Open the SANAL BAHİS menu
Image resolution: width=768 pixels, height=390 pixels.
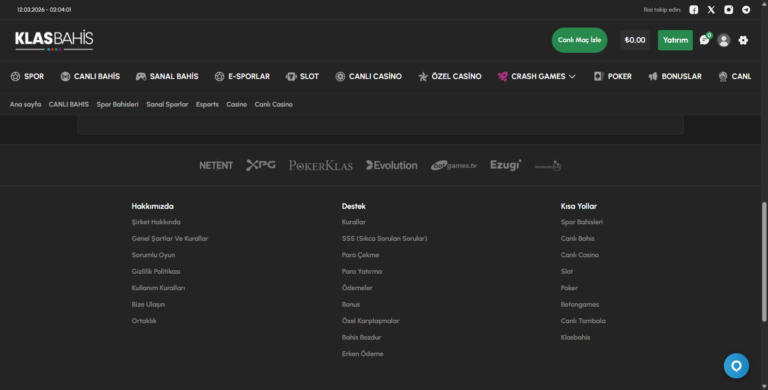[167, 76]
